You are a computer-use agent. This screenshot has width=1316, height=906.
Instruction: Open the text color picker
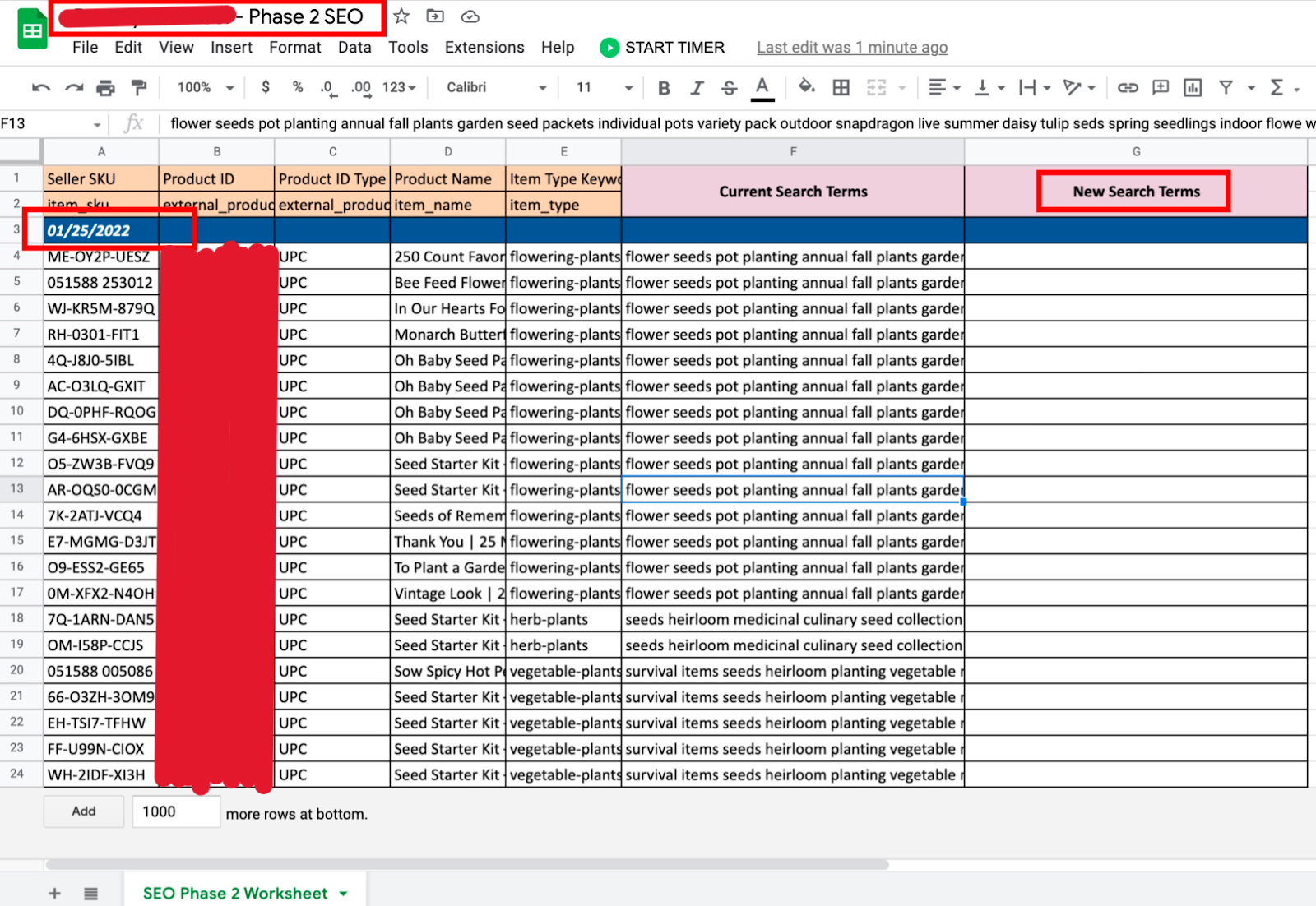tap(762, 88)
